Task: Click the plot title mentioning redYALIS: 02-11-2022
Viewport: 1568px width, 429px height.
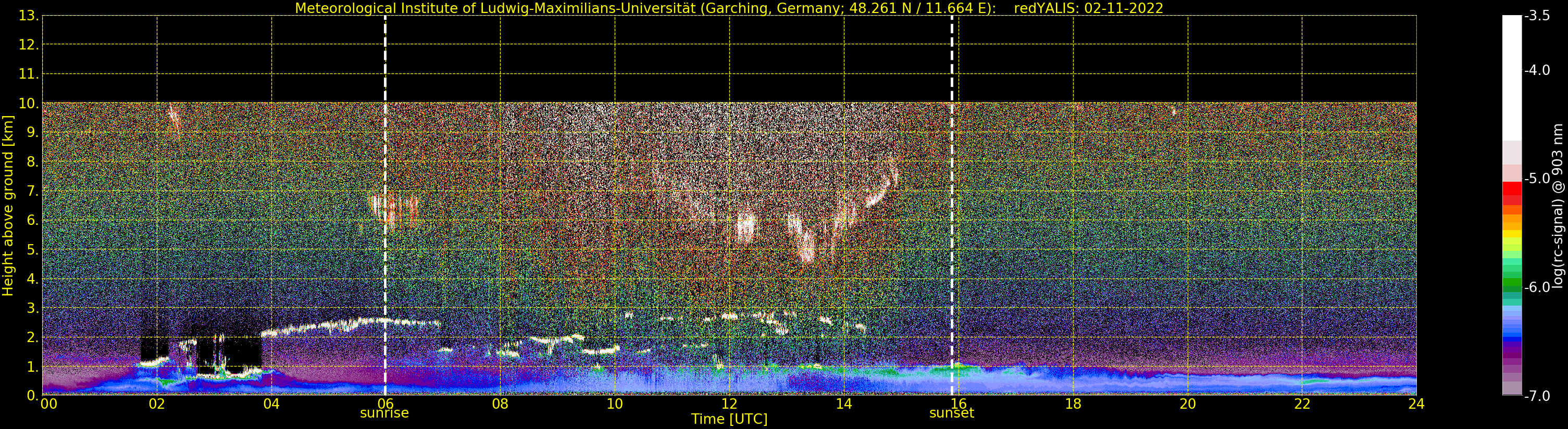Action: tap(729, 8)
